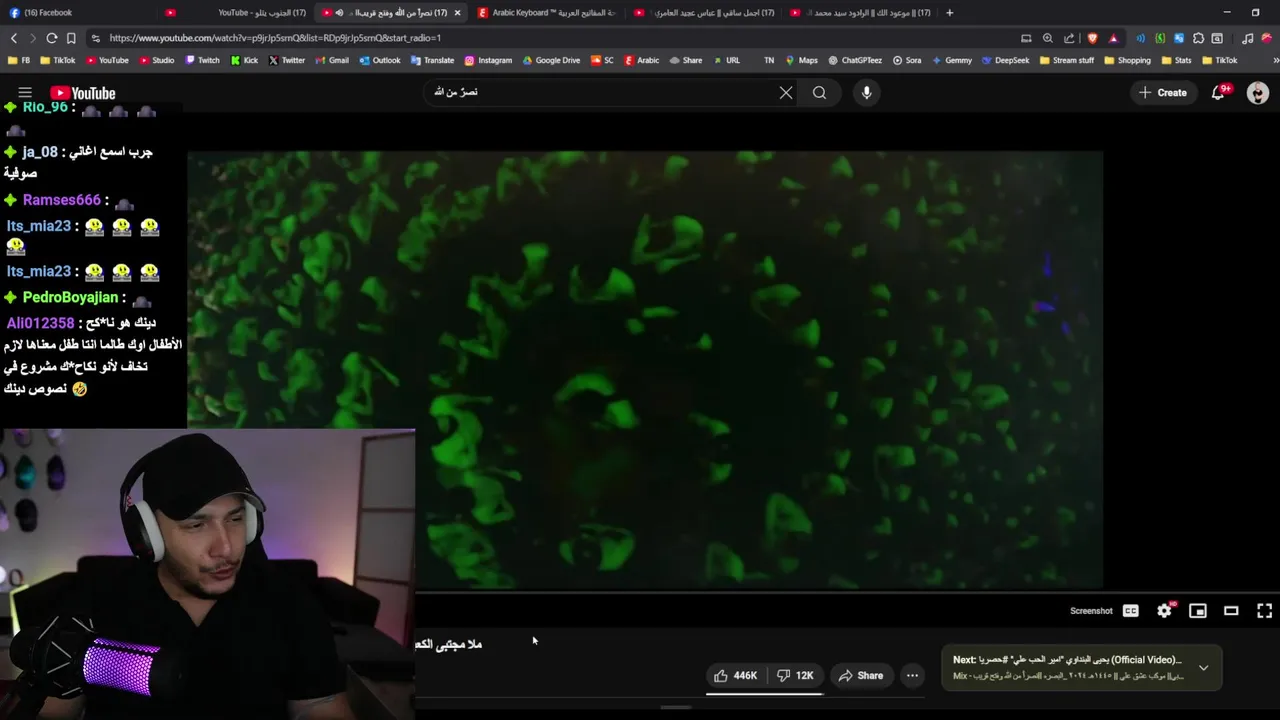The height and width of the screenshot is (720, 1280).
Task: Open the Twitch bookmark
Action: (203, 60)
